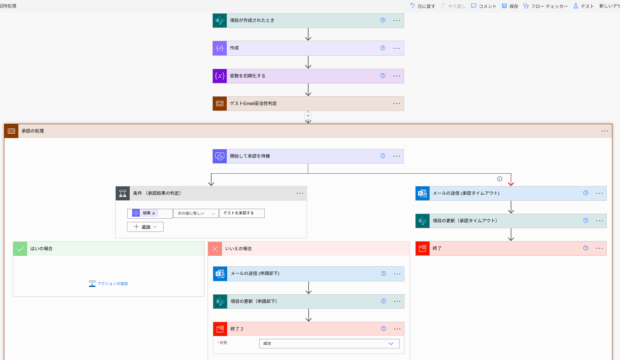Collapse the 承認の処理 scope title bar
620x360 pixels.
(308, 131)
